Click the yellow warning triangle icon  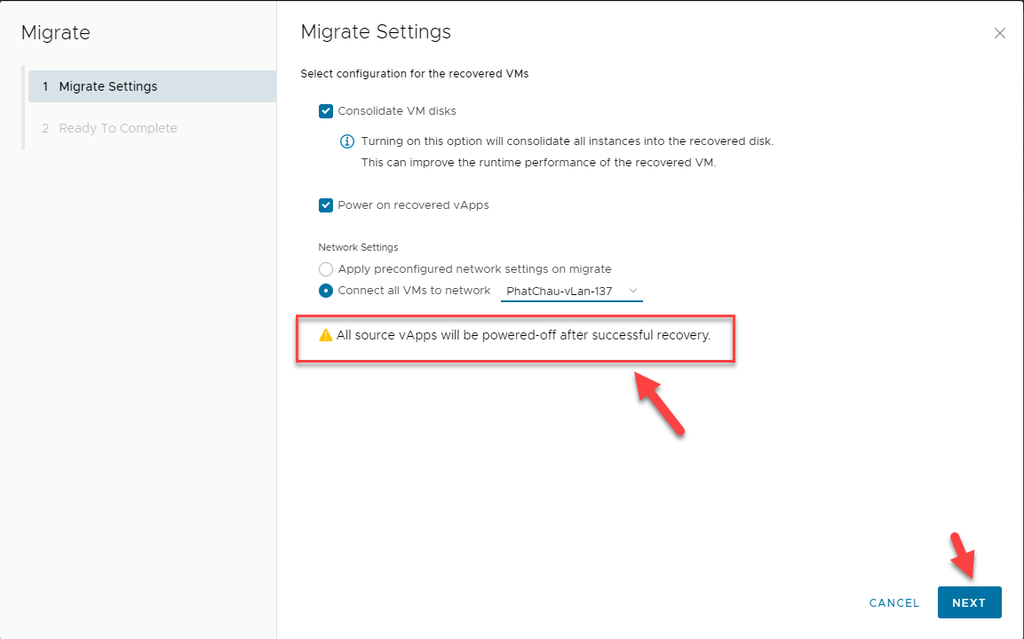325,336
